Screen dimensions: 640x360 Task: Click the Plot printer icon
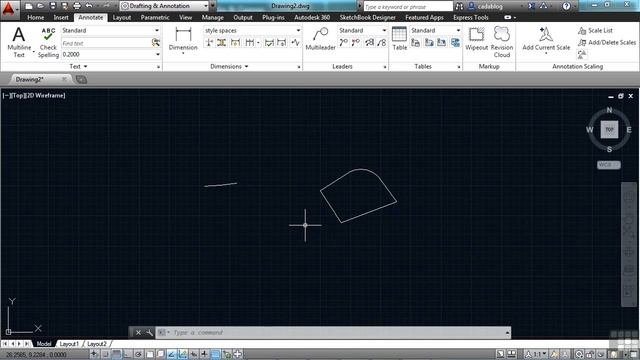77,6
